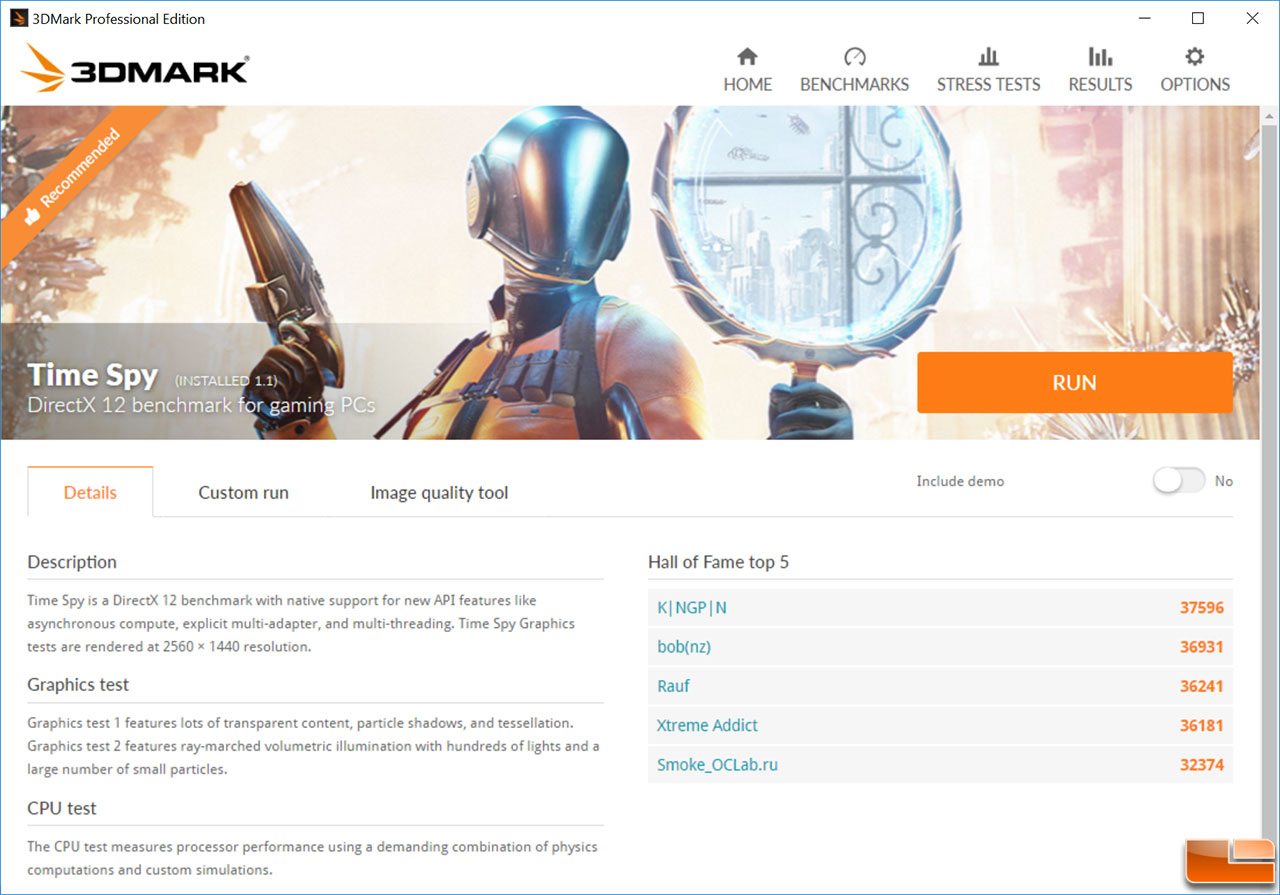Open Benchmarks via the gauge icon

tap(854, 56)
